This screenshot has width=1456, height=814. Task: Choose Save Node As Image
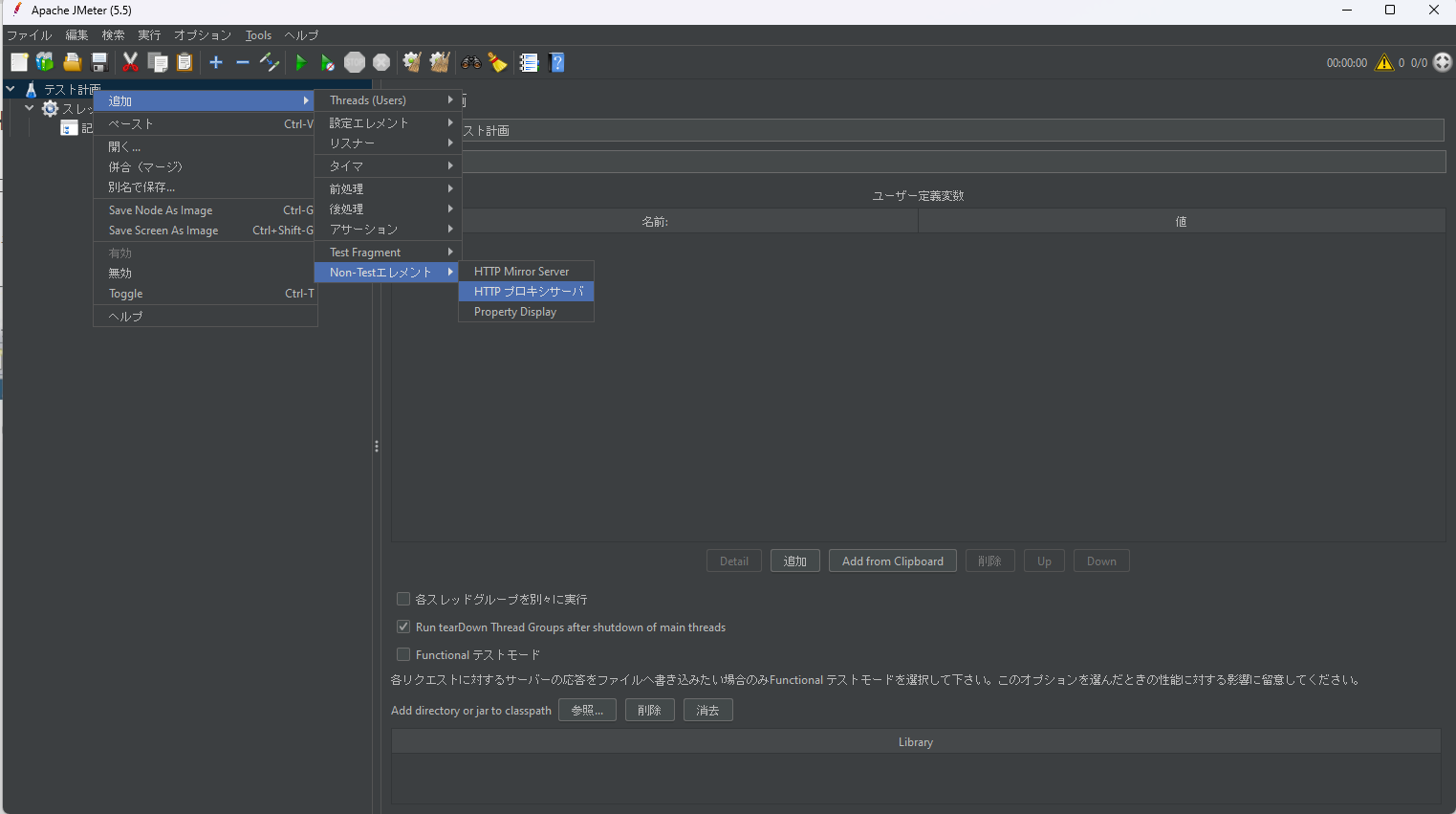tap(206, 209)
